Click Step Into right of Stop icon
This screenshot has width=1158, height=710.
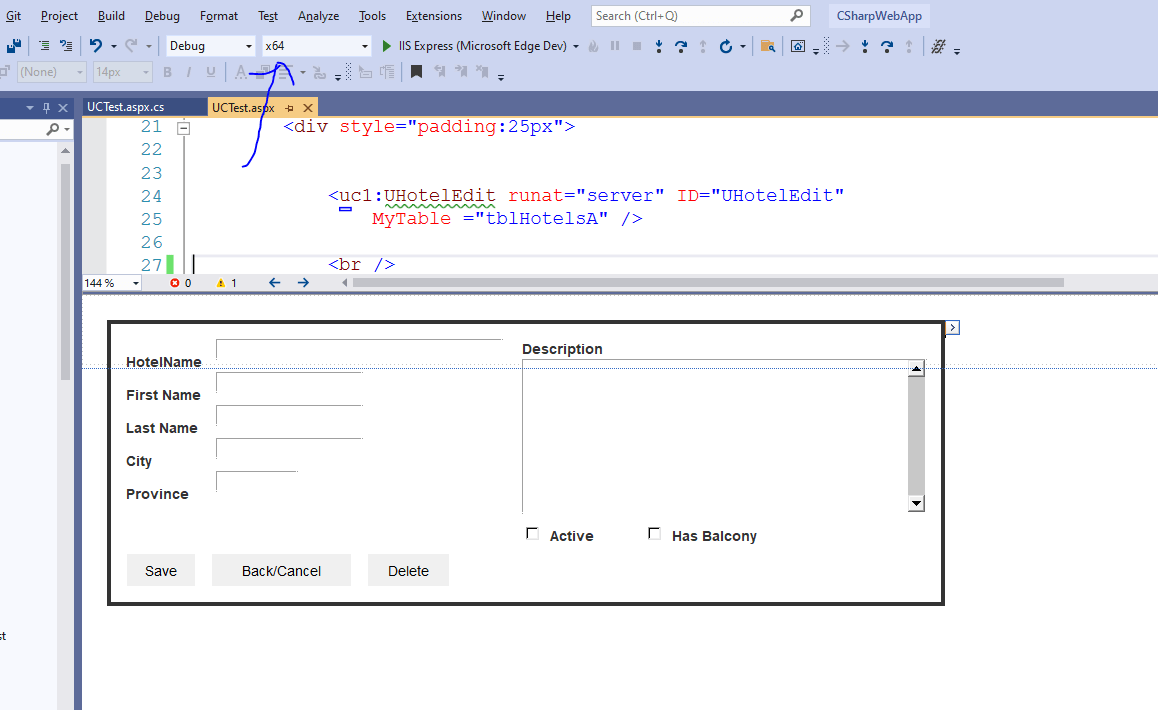[659, 47]
